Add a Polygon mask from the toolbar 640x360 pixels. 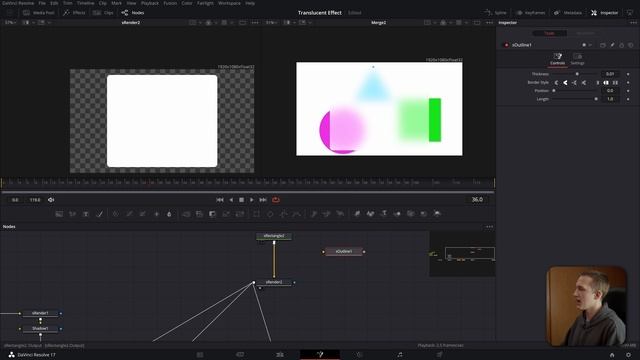[283, 214]
